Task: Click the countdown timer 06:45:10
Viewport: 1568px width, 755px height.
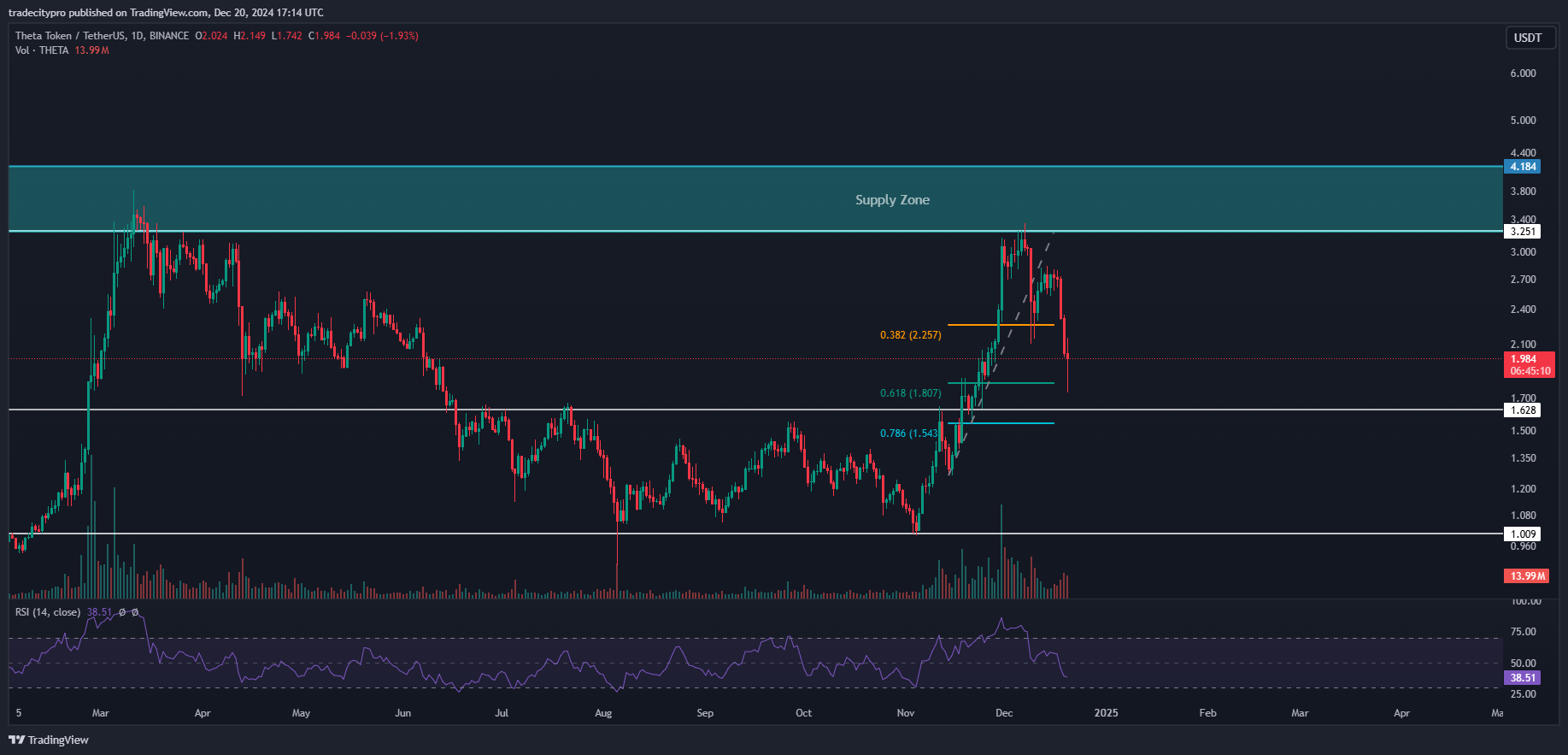Action: click(1530, 371)
